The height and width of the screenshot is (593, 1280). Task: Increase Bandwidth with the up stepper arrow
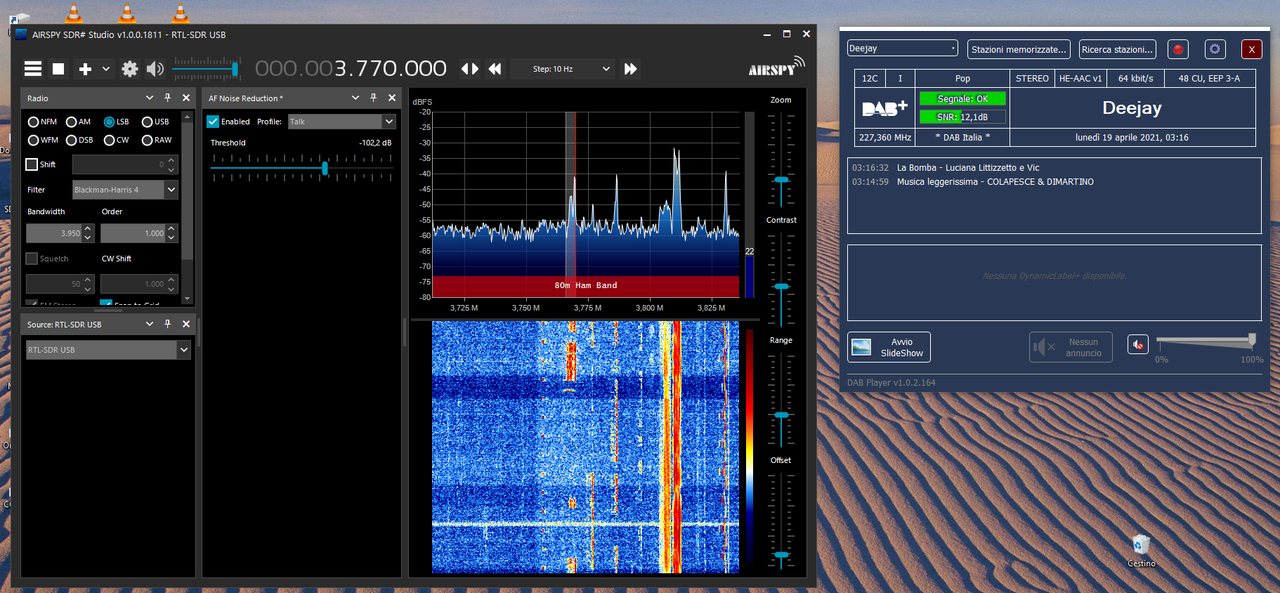[88, 228]
